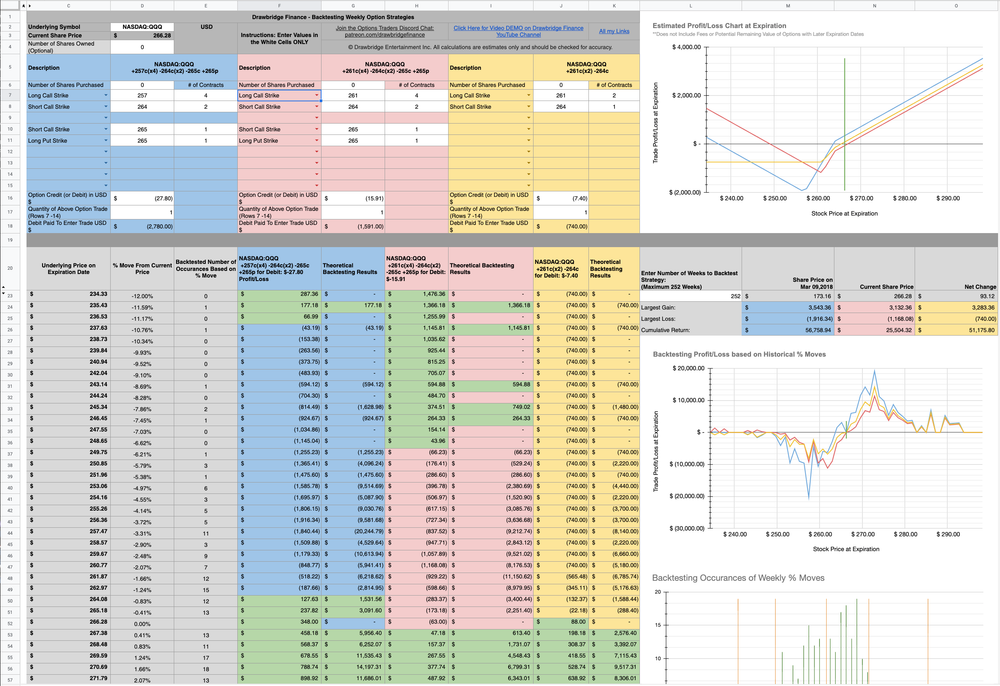
Task: Select the Backtesting Profit/Loss Historical % Moves chart
Action: pos(818,451)
